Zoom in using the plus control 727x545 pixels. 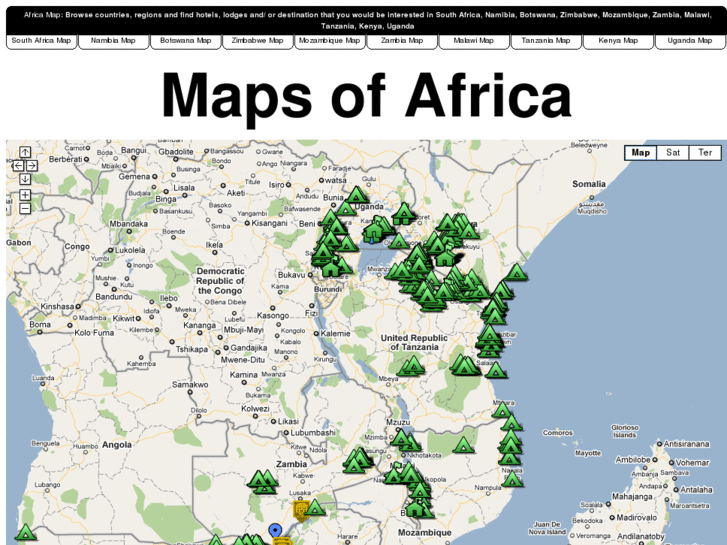click(x=25, y=195)
